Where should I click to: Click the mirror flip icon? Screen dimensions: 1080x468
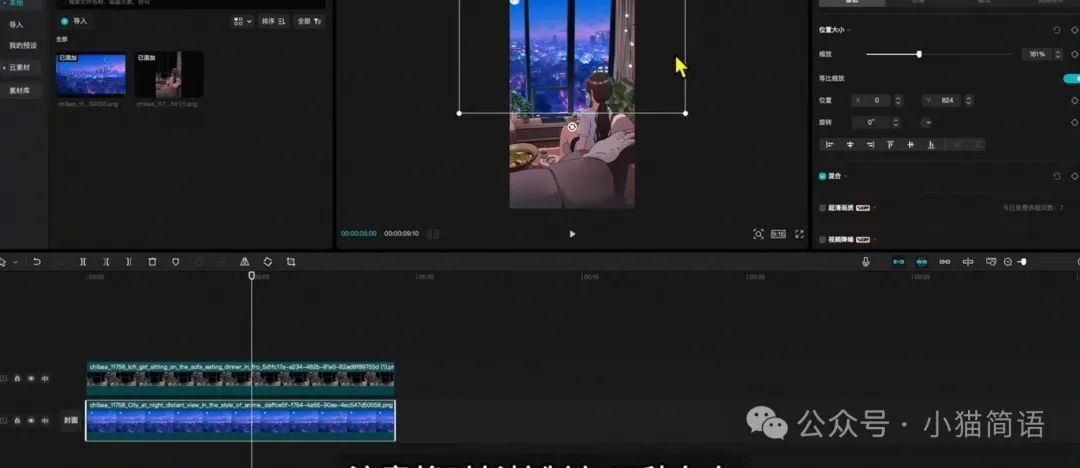245,262
